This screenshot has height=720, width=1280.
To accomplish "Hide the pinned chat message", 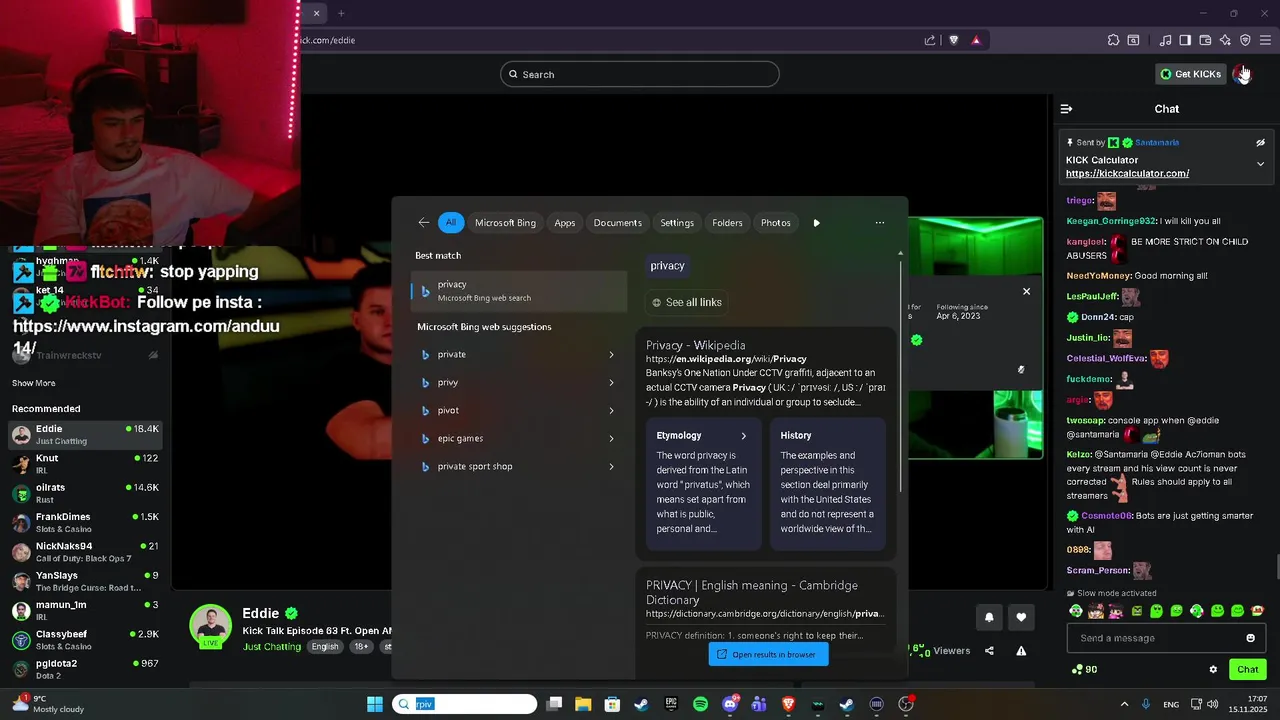I will tap(1260, 142).
